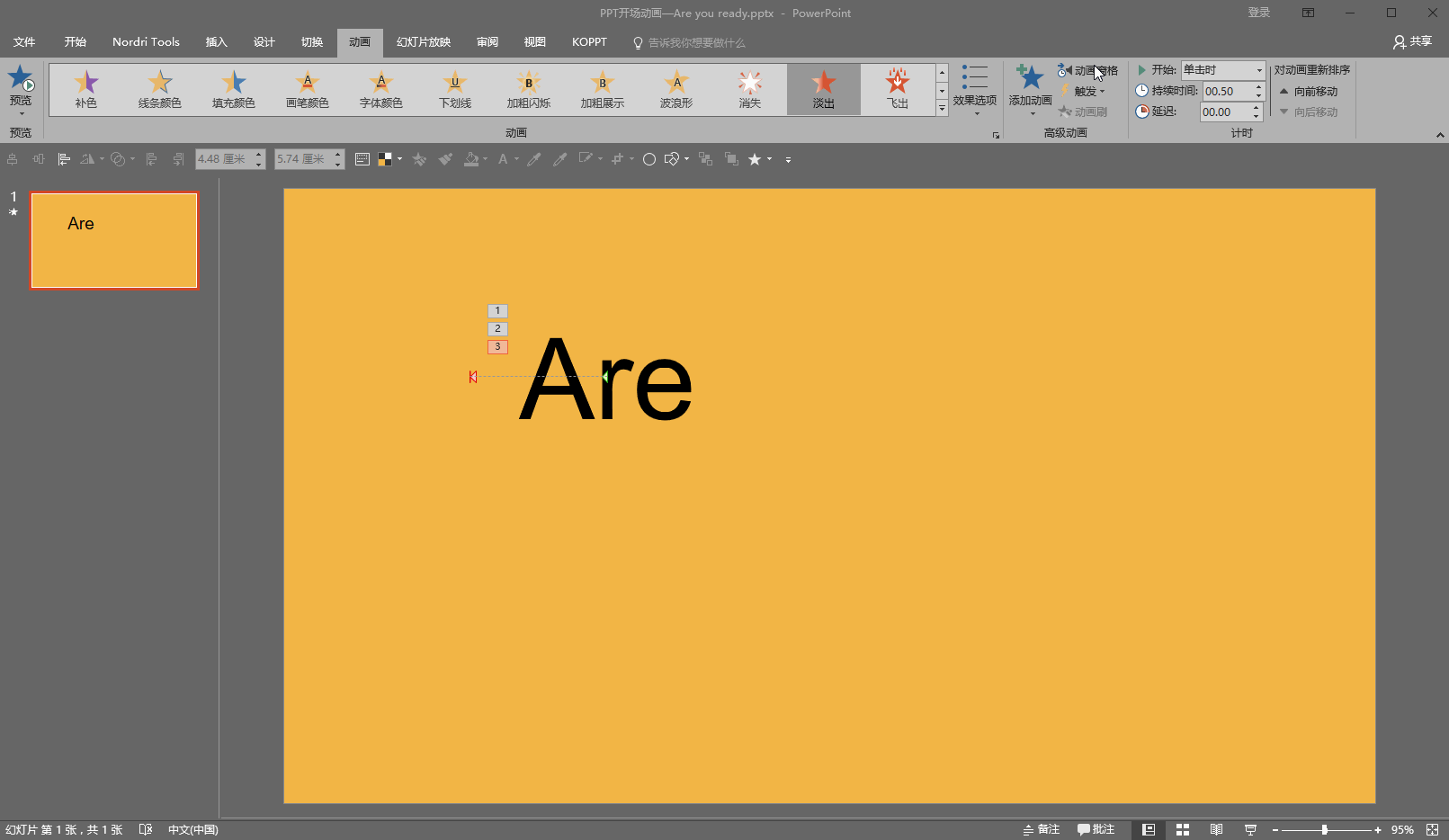This screenshot has width=1449, height=840.
Task: Open the 切换 (Transitions) ribbon tab
Action: pyautogui.click(x=312, y=42)
